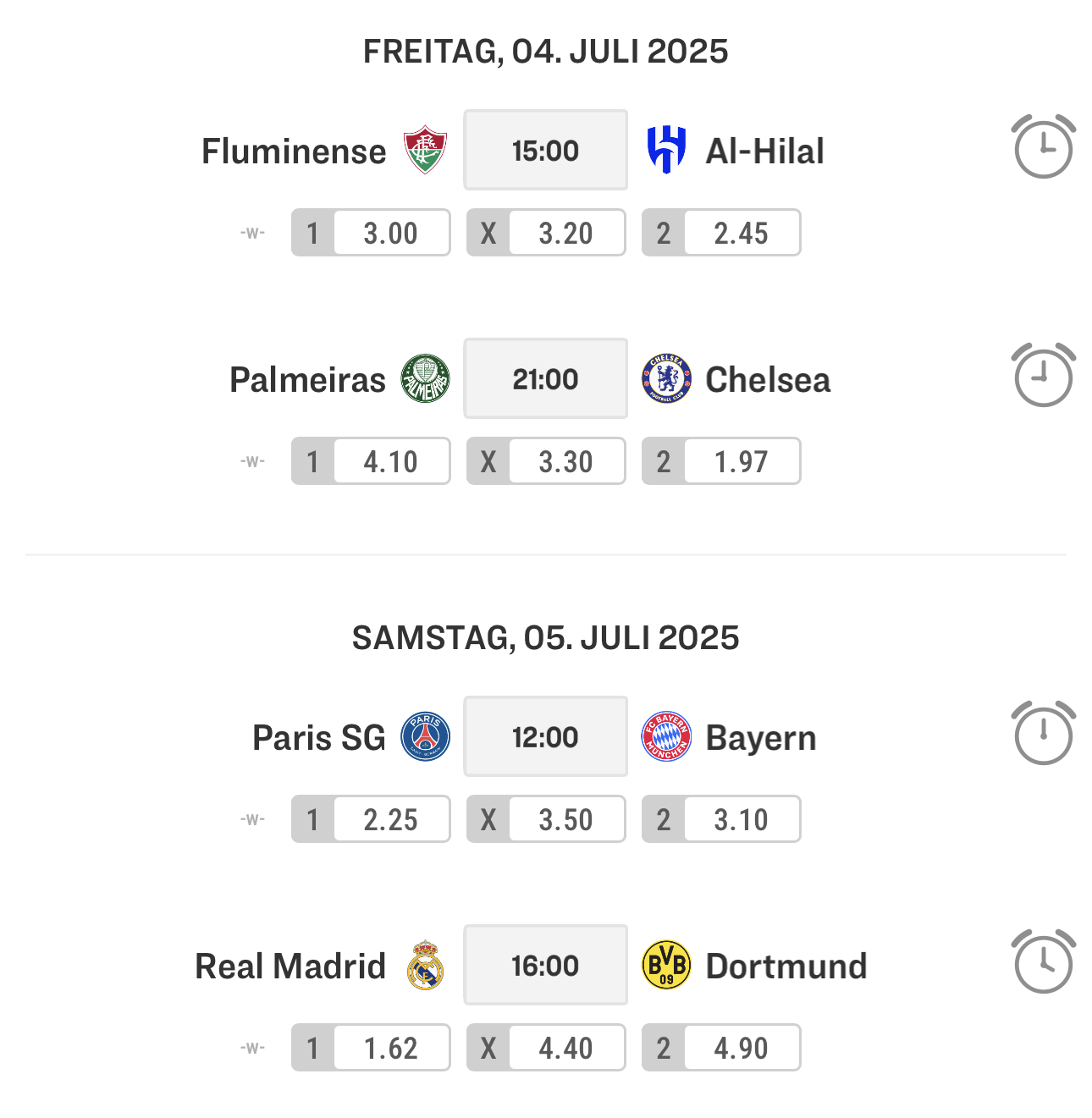Viewport: 1092px width, 1118px height.
Task: Set reminder alarm for Real Madrid vs Dortmund
Action: 1044,962
